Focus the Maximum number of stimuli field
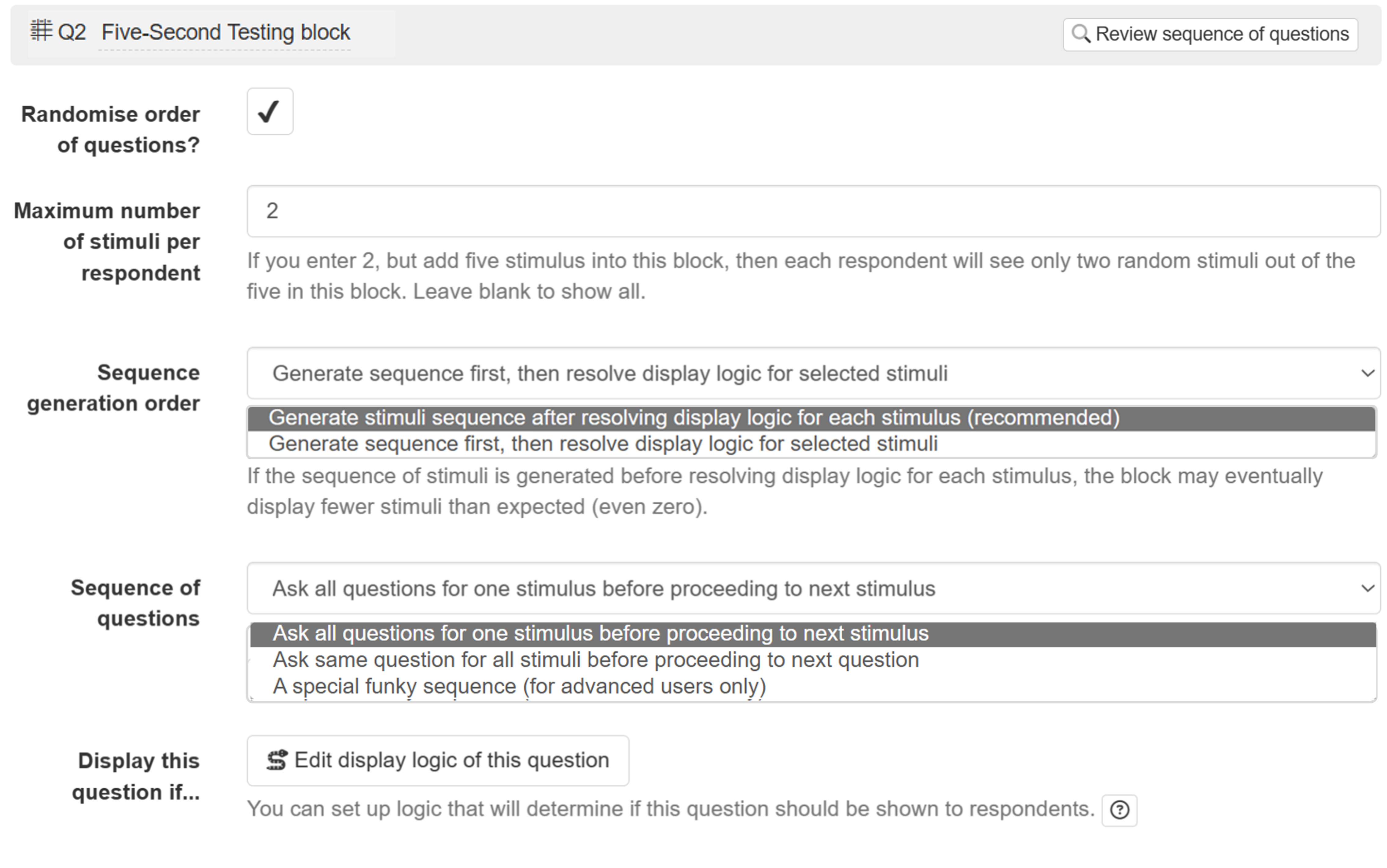Screen dimensions: 1387x868 pos(813,211)
